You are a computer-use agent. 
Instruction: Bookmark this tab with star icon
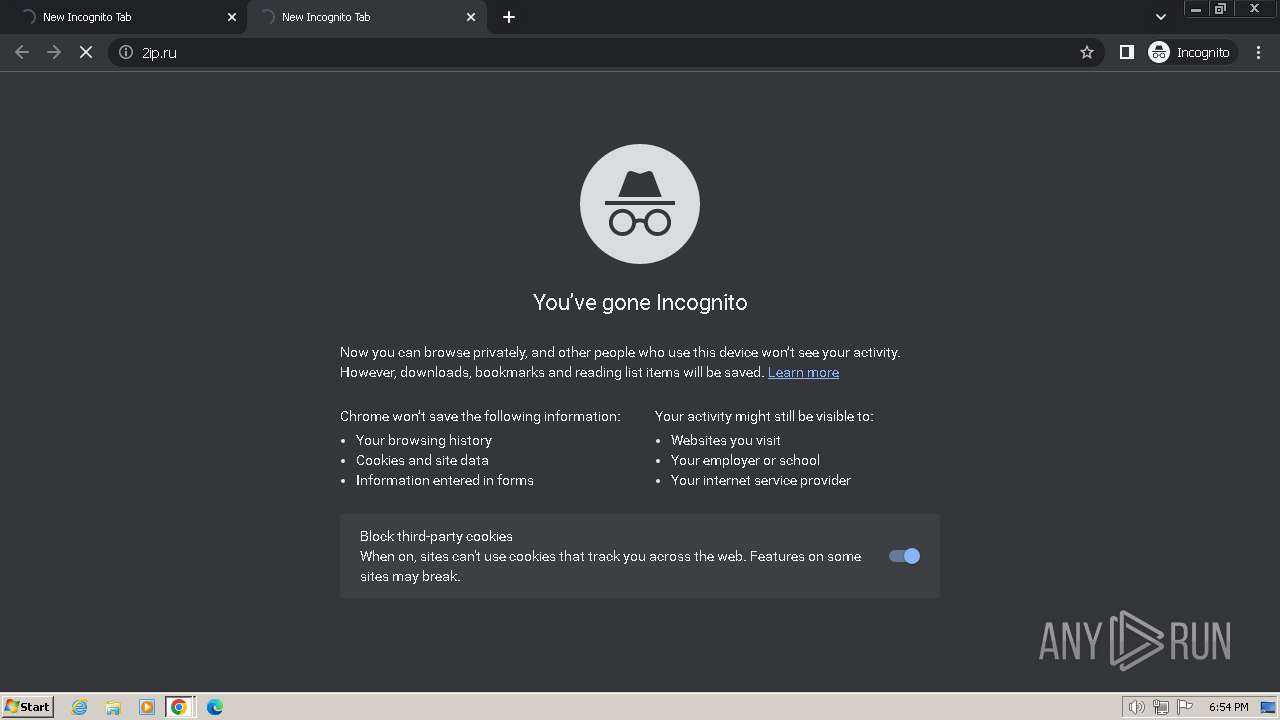1087,52
